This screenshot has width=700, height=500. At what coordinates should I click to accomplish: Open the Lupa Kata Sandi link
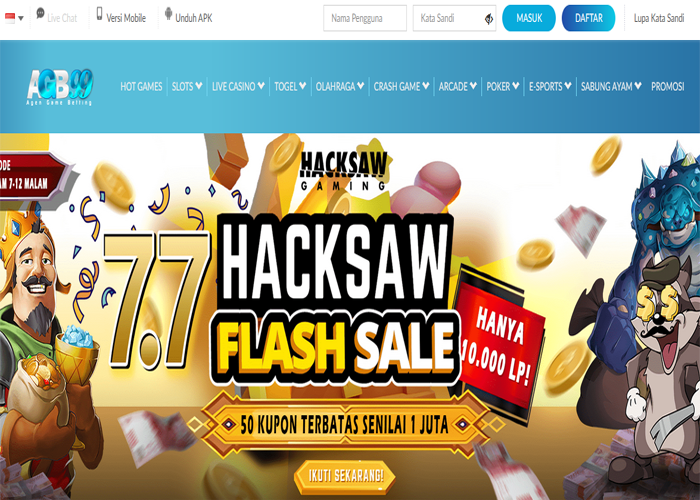tap(658, 18)
